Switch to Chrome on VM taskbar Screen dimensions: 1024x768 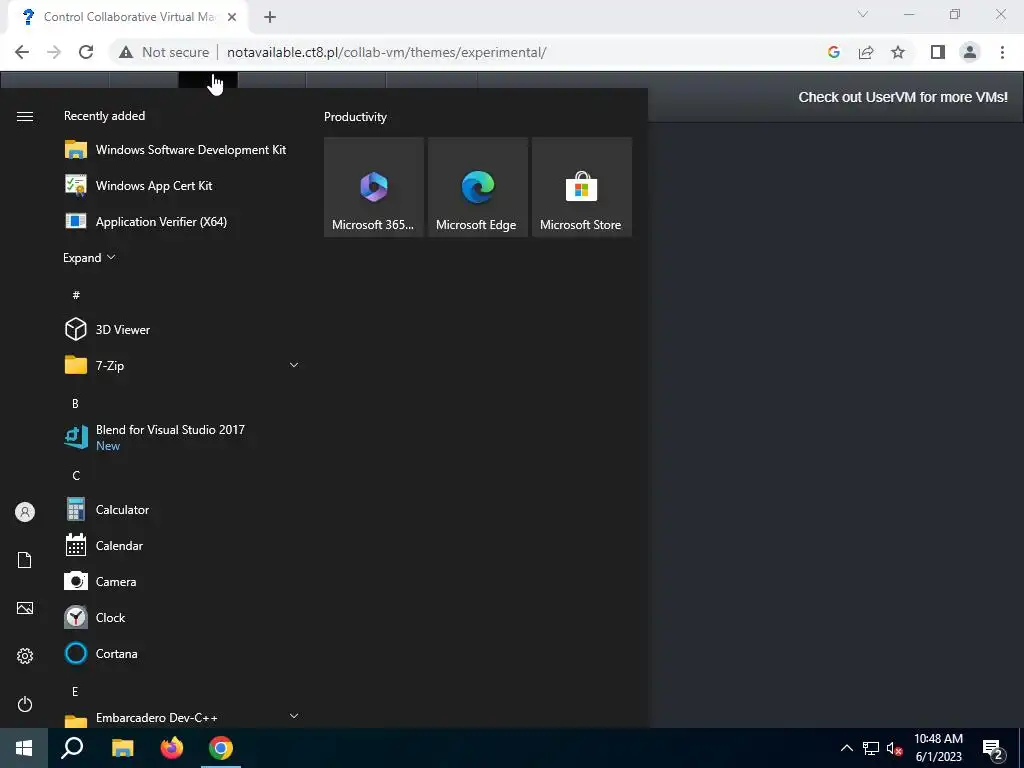click(221, 748)
